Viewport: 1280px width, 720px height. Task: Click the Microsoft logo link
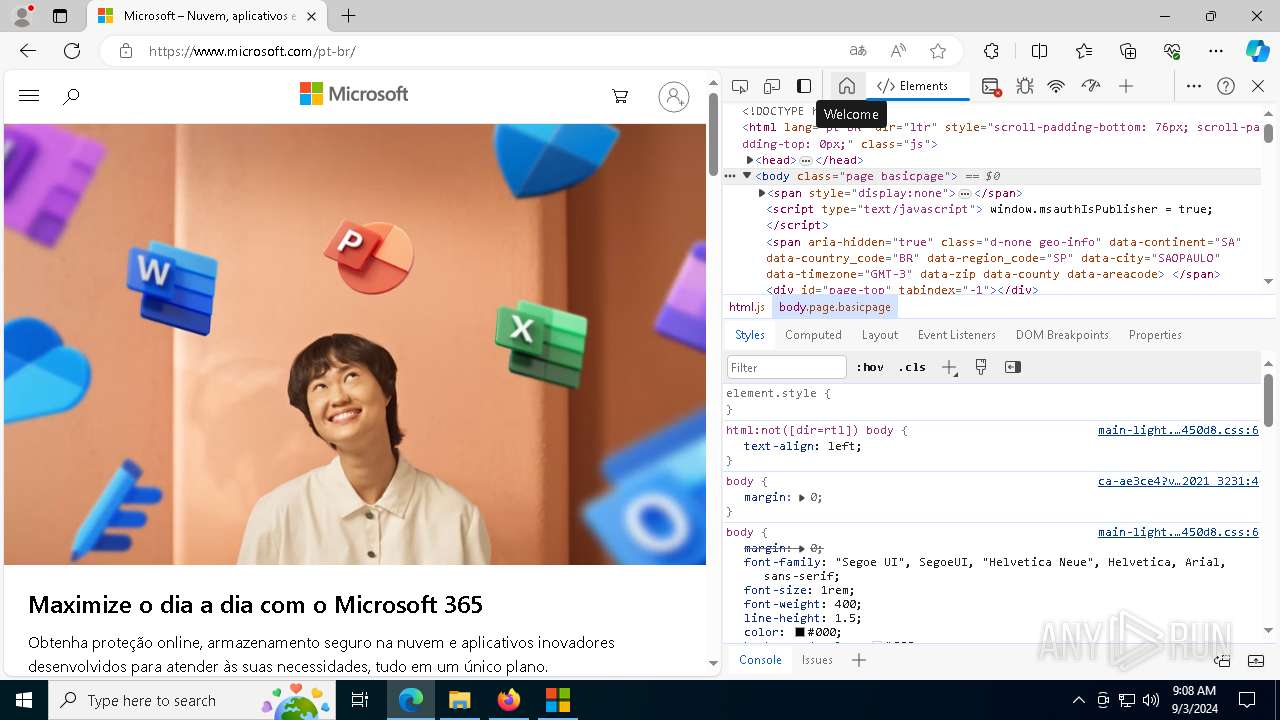pos(354,94)
